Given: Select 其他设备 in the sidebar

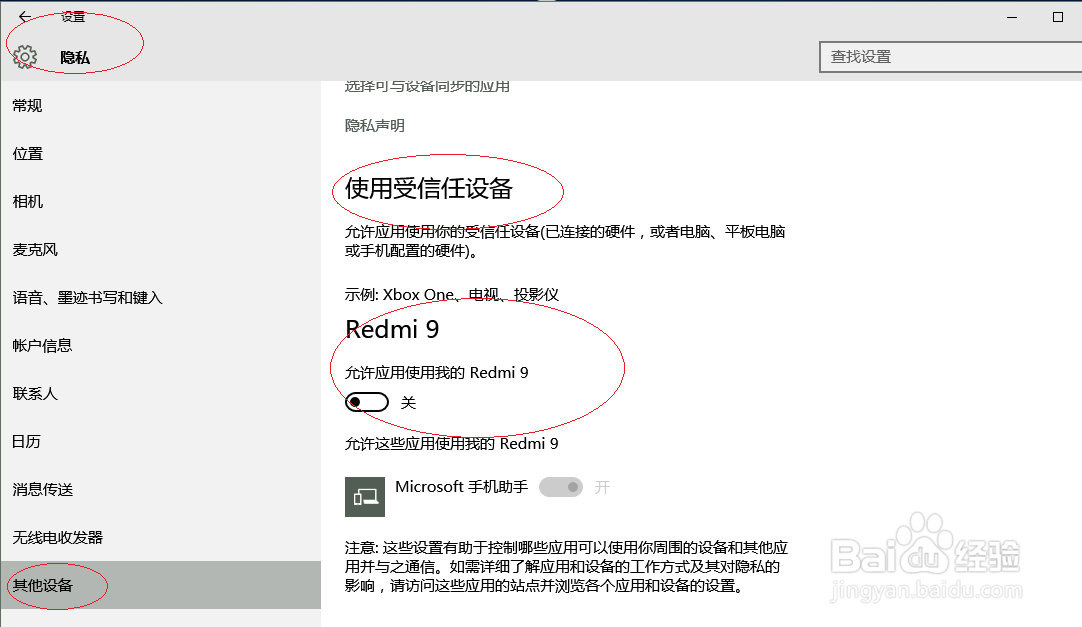Looking at the screenshot, I should [x=161, y=585].
